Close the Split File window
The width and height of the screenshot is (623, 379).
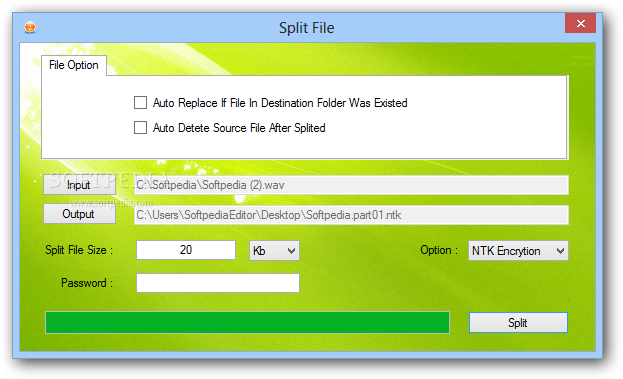coord(580,23)
